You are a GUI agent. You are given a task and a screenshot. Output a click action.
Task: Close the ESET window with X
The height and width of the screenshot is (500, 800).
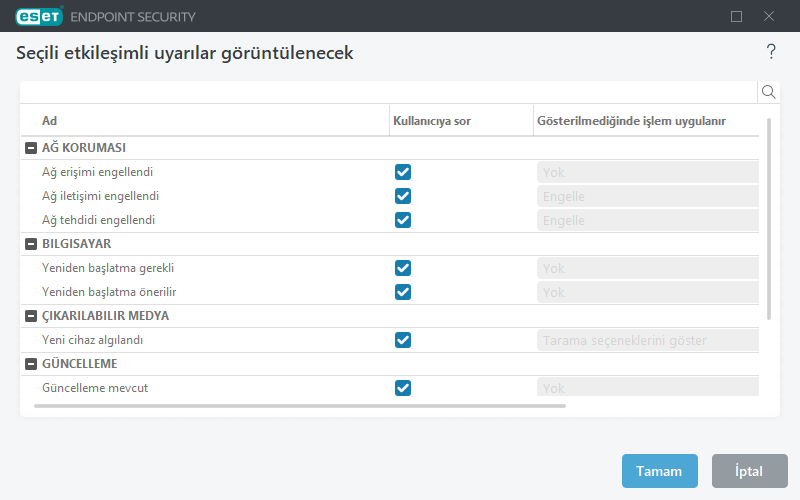coord(769,16)
